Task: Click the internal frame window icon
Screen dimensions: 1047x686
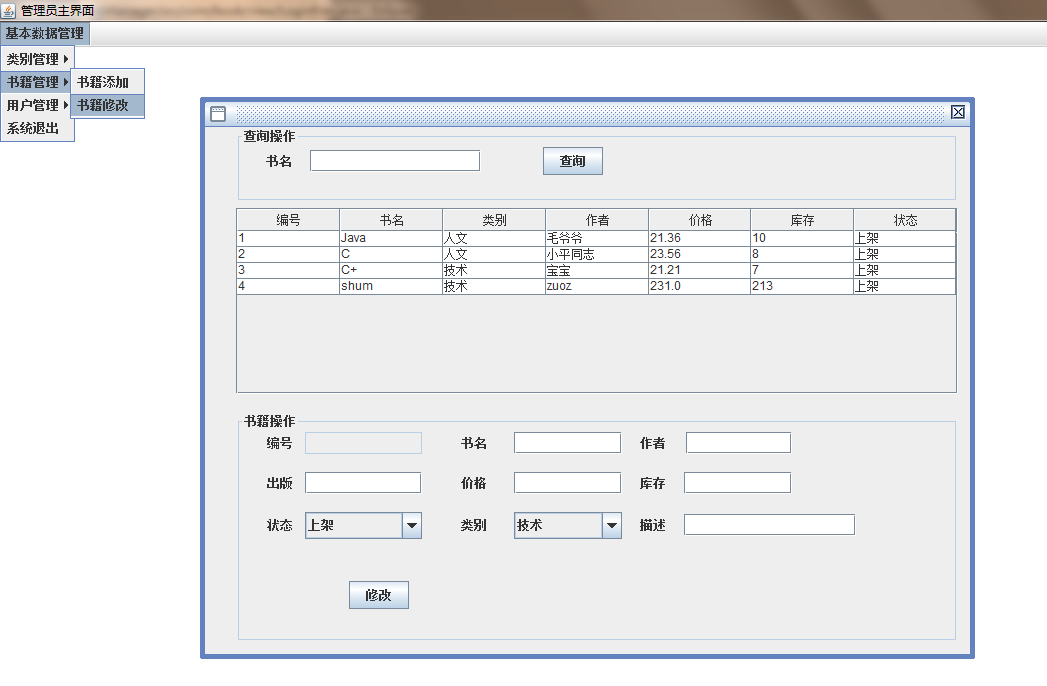Action: click(x=218, y=114)
